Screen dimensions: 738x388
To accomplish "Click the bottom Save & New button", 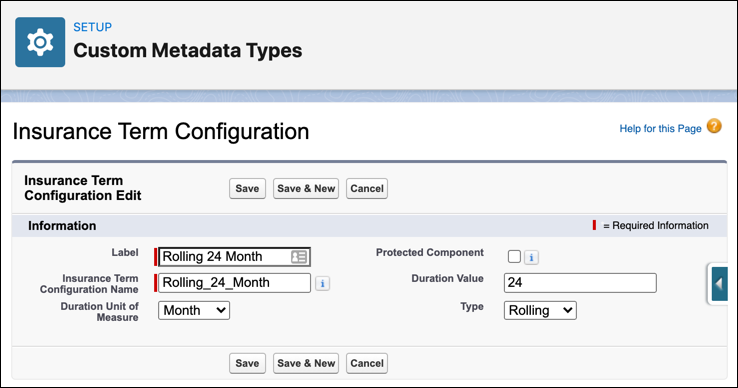I will coord(306,363).
